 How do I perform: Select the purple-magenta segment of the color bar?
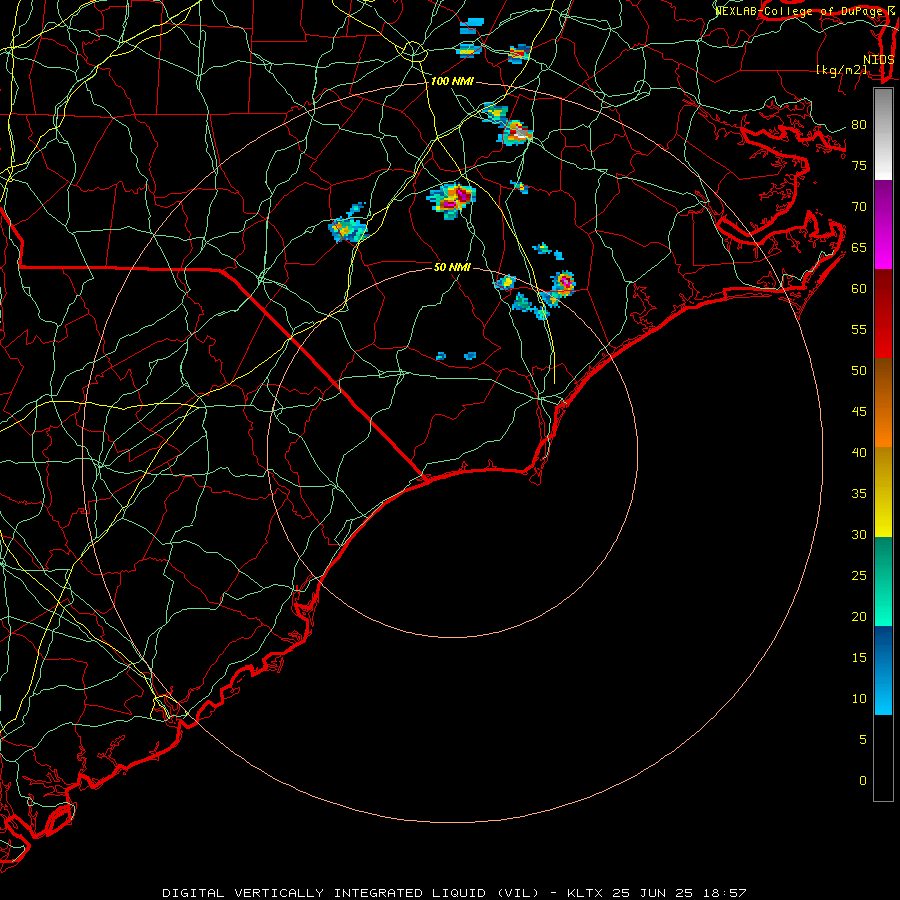(x=883, y=225)
